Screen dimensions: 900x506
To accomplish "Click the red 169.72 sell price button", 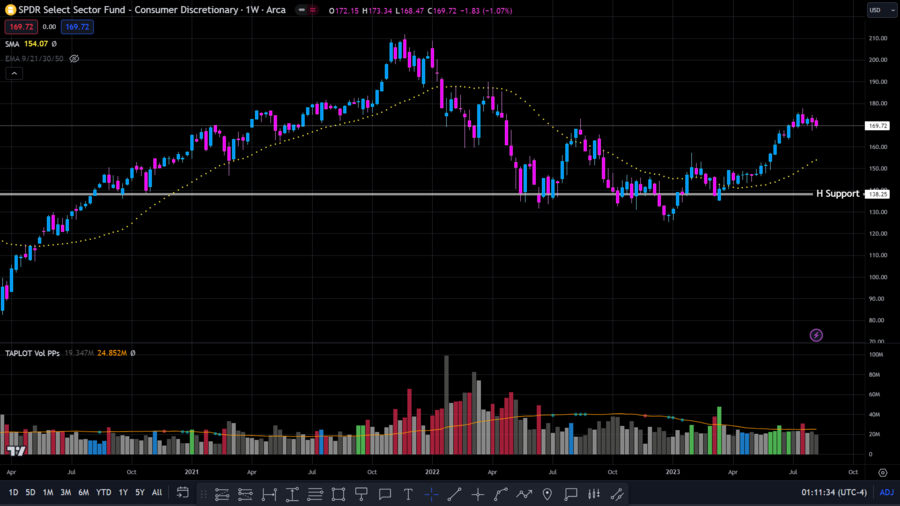I will (x=21, y=27).
